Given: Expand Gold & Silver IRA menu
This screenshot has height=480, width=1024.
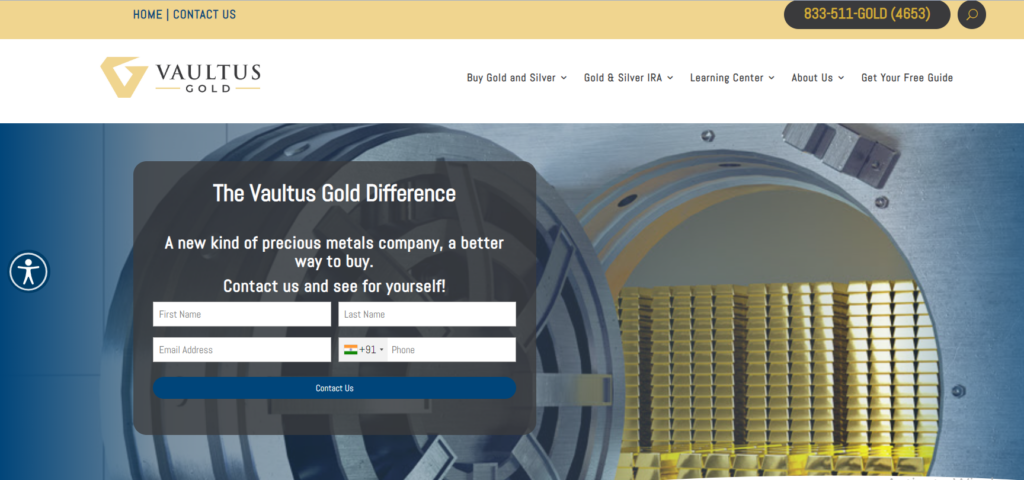Looking at the screenshot, I should click(628, 78).
